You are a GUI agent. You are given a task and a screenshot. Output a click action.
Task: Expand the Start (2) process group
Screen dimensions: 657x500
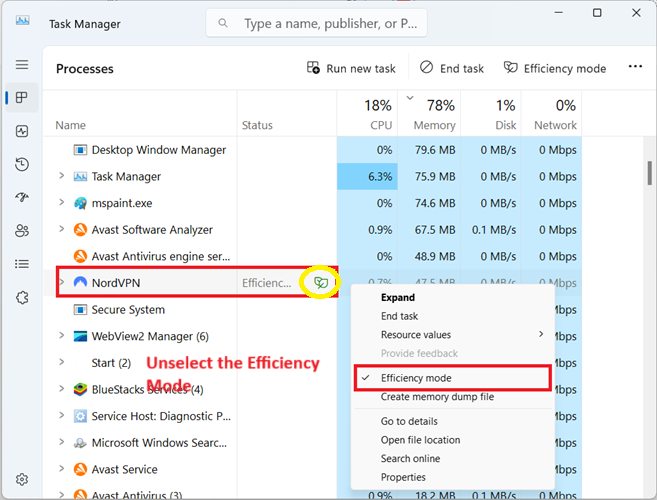(x=62, y=362)
